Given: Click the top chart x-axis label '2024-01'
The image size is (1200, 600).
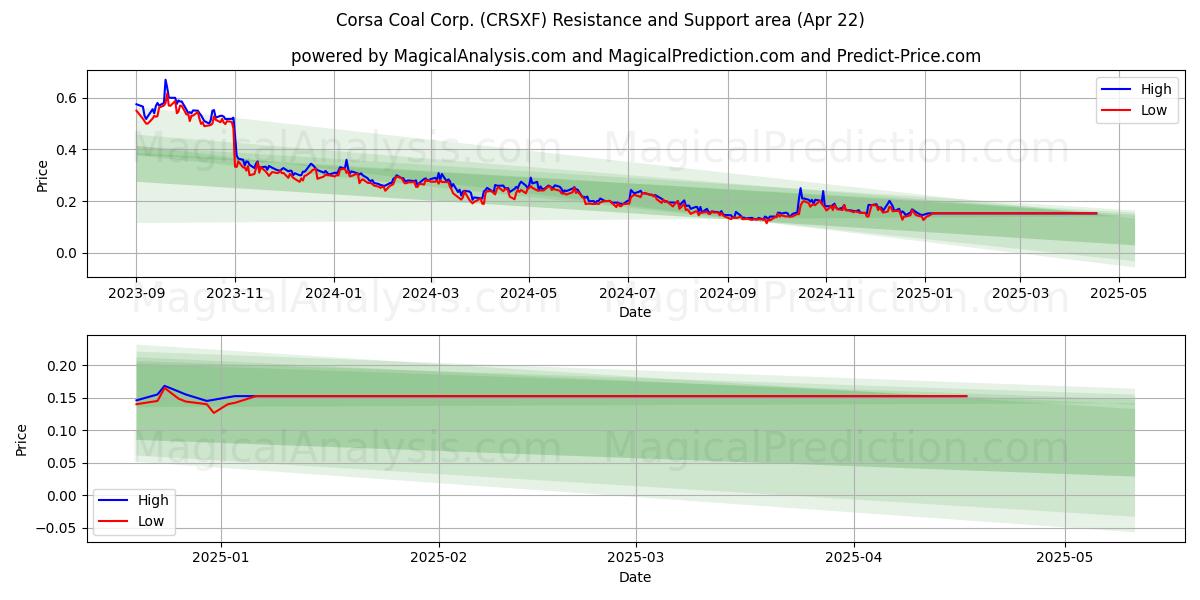Looking at the screenshot, I should click(333, 293).
